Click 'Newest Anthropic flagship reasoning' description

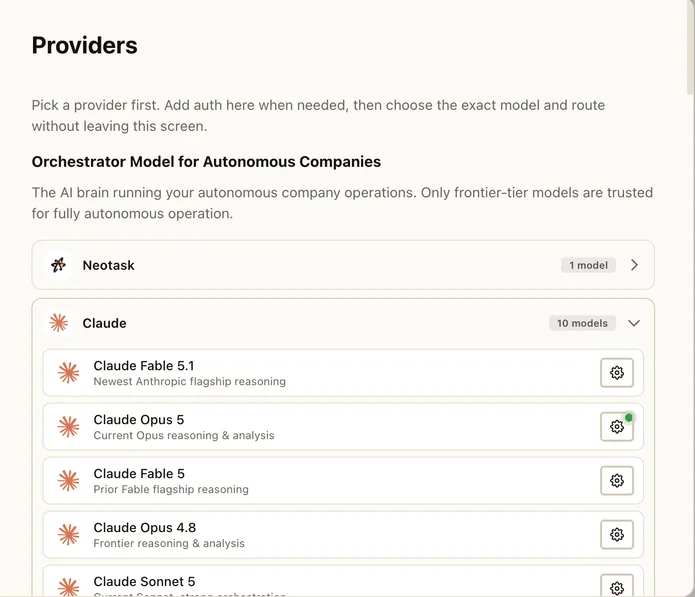coord(190,382)
